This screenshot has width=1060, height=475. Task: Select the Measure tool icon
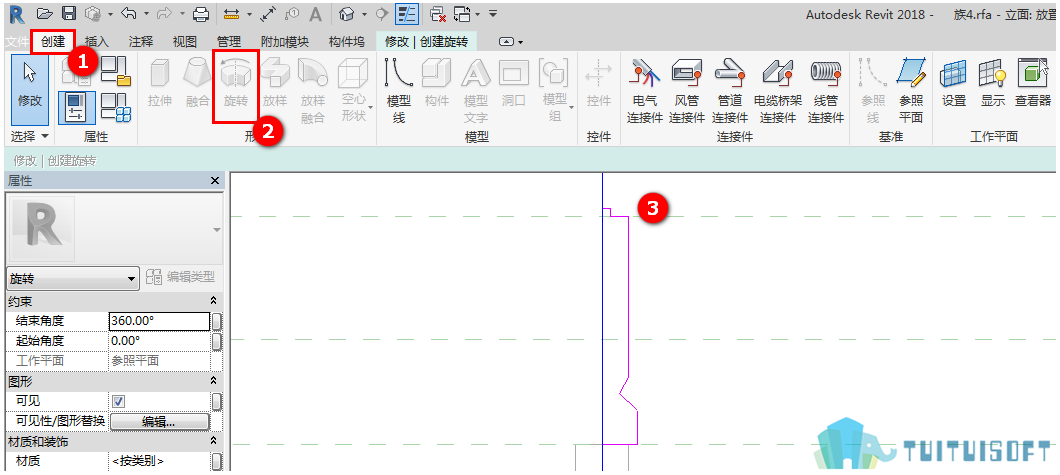232,14
